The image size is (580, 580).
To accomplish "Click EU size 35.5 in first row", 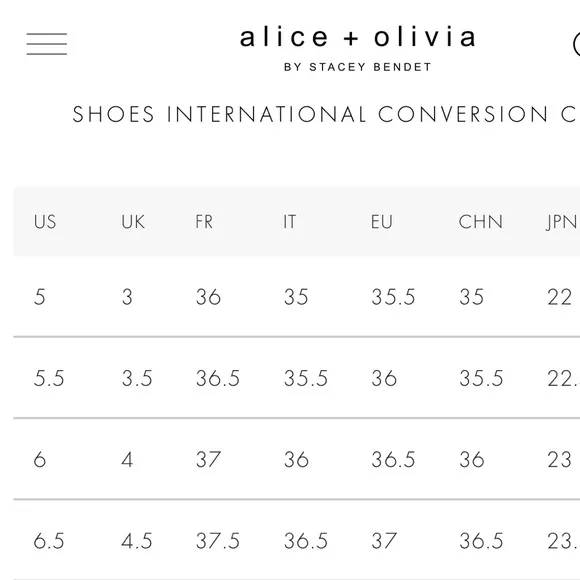I will pos(393,297).
